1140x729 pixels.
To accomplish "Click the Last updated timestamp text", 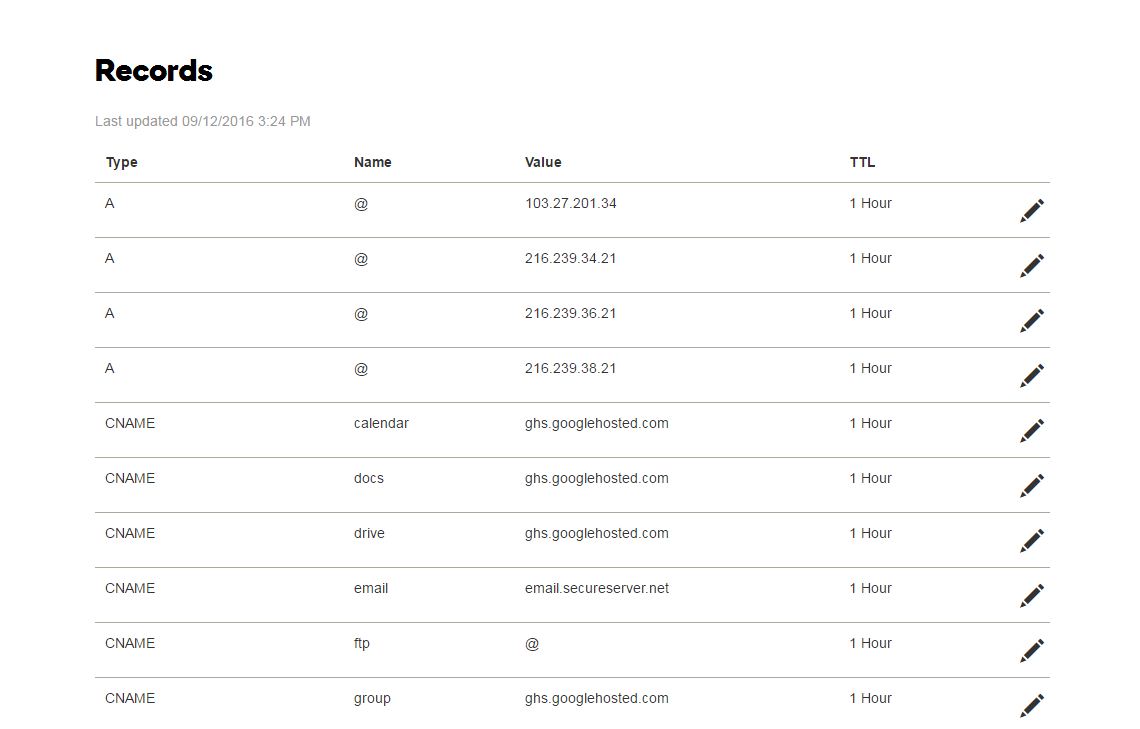I will tap(203, 121).
